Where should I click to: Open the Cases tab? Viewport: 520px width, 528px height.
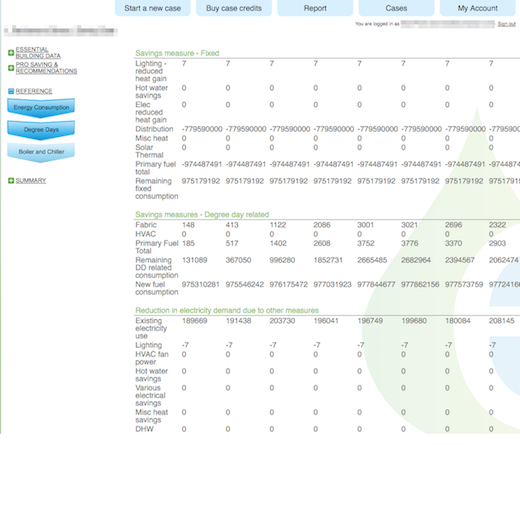coord(396,8)
